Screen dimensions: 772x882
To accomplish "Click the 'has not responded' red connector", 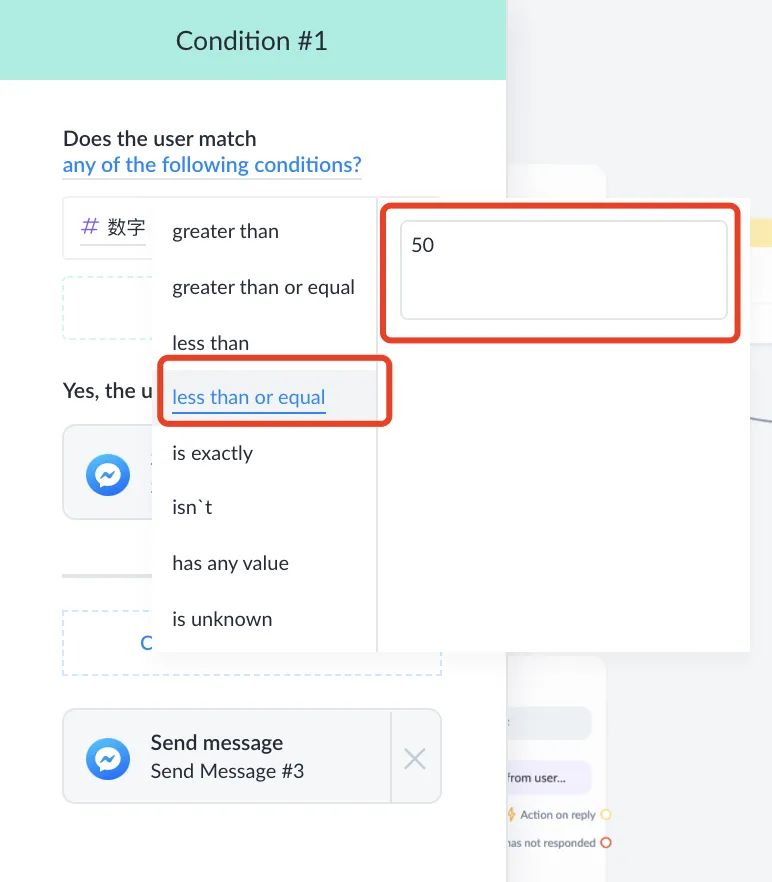I will [x=606, y=843].
